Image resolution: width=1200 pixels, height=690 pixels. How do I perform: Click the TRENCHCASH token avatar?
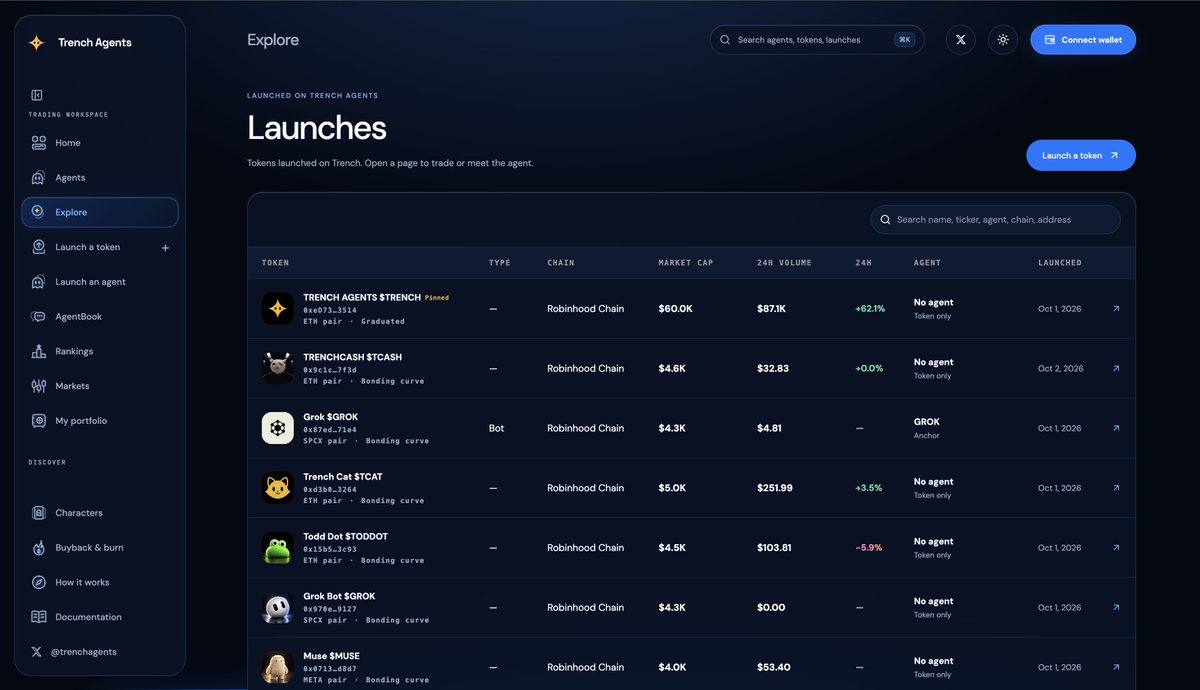tap(278, 368)
